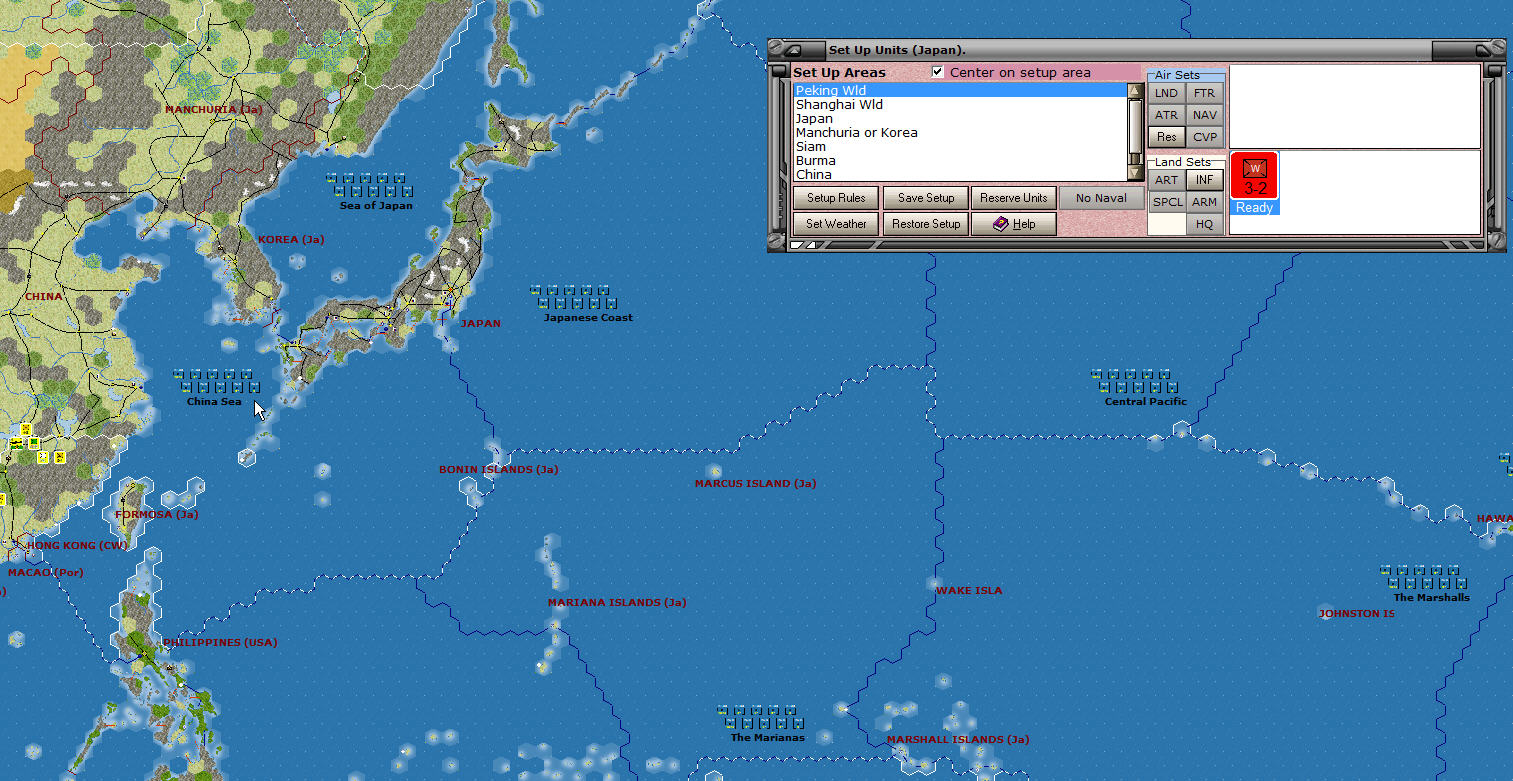
Task: Click the Central Pacific map label
Action: pyautogui.click(x=1146, y=402)
